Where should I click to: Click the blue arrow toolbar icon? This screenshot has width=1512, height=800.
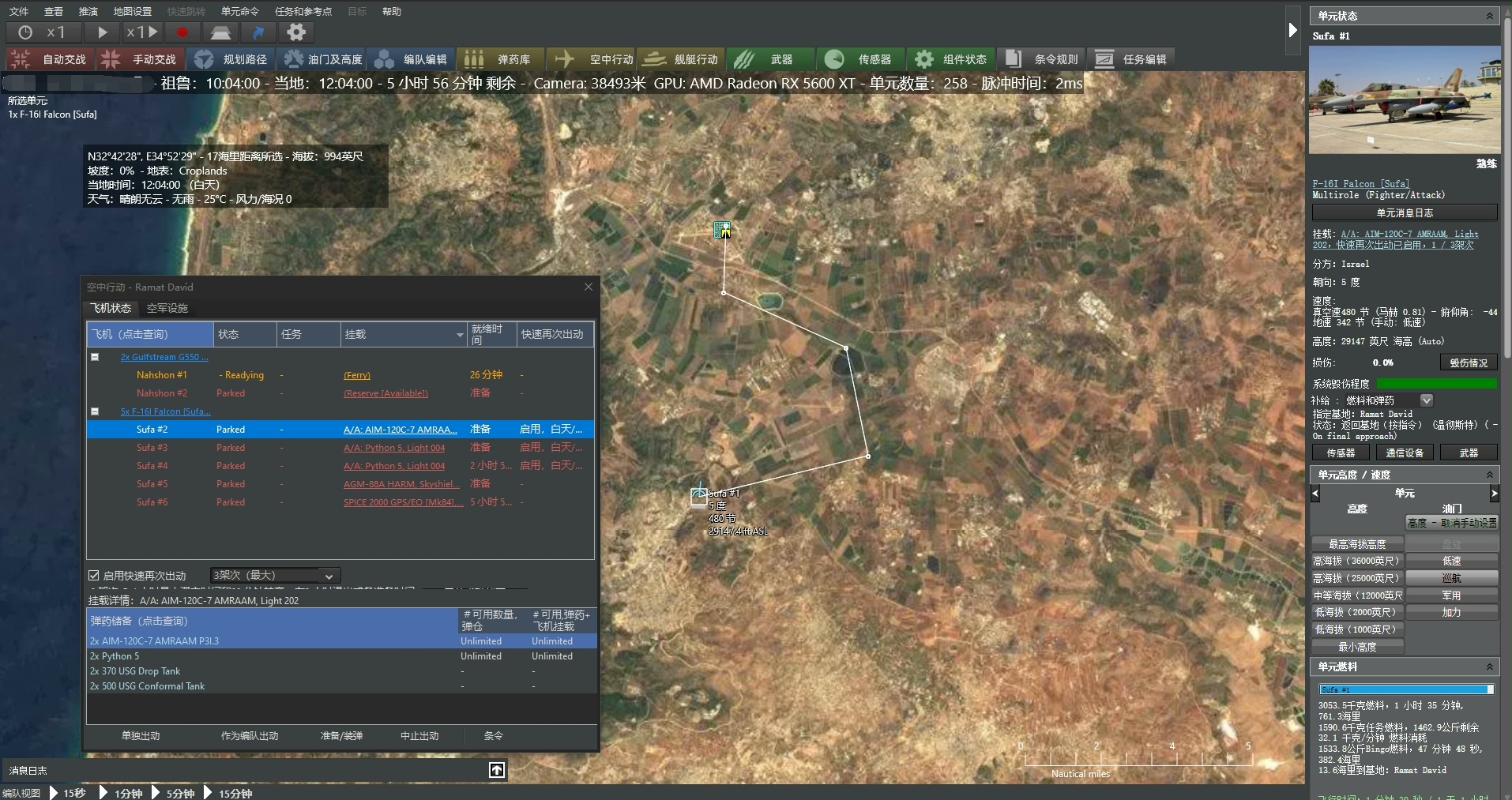point(258,32)
